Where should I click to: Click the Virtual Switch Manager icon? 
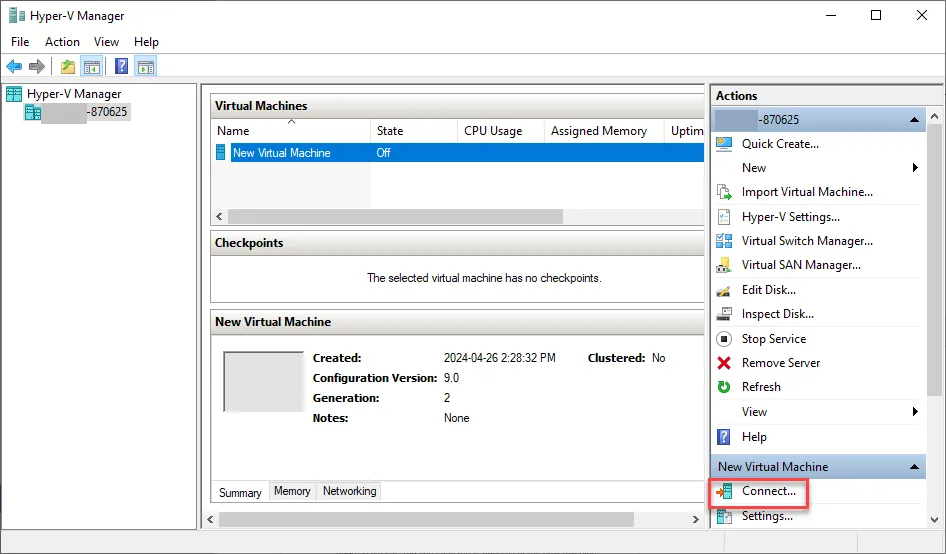tap(724, 241)
